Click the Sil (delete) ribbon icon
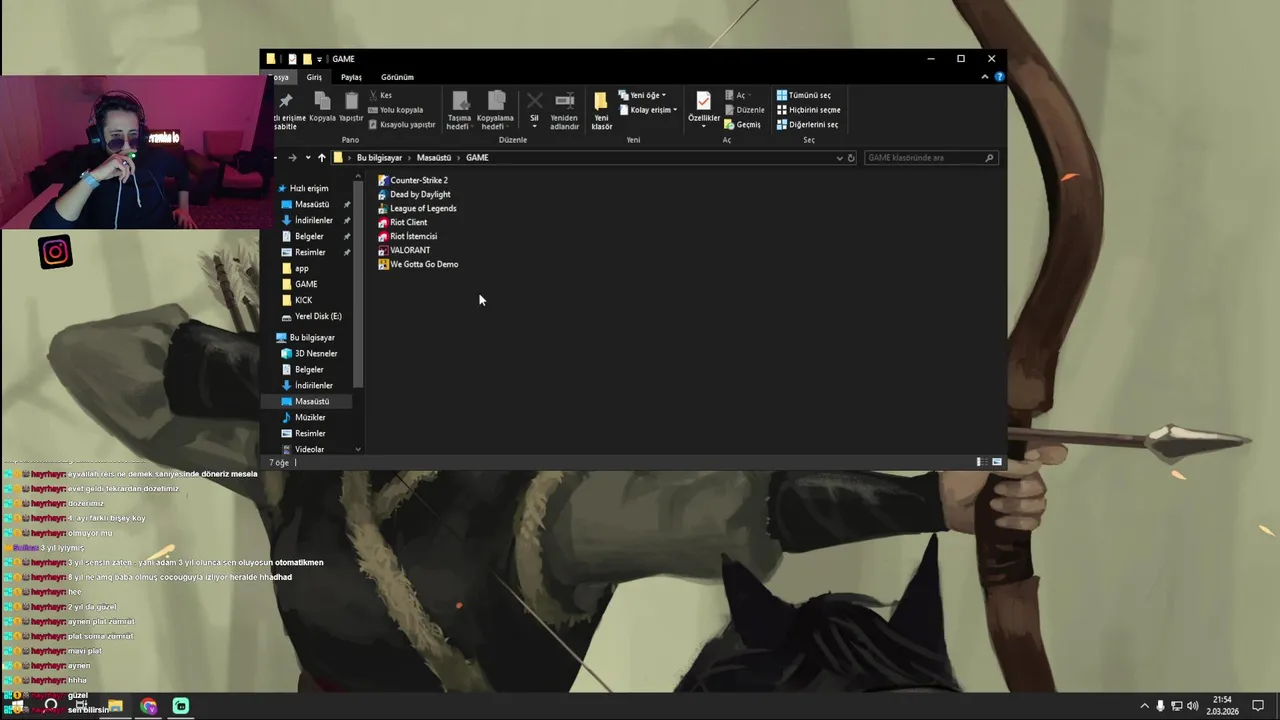The image size is (1280, 720). tap(534, 109)
